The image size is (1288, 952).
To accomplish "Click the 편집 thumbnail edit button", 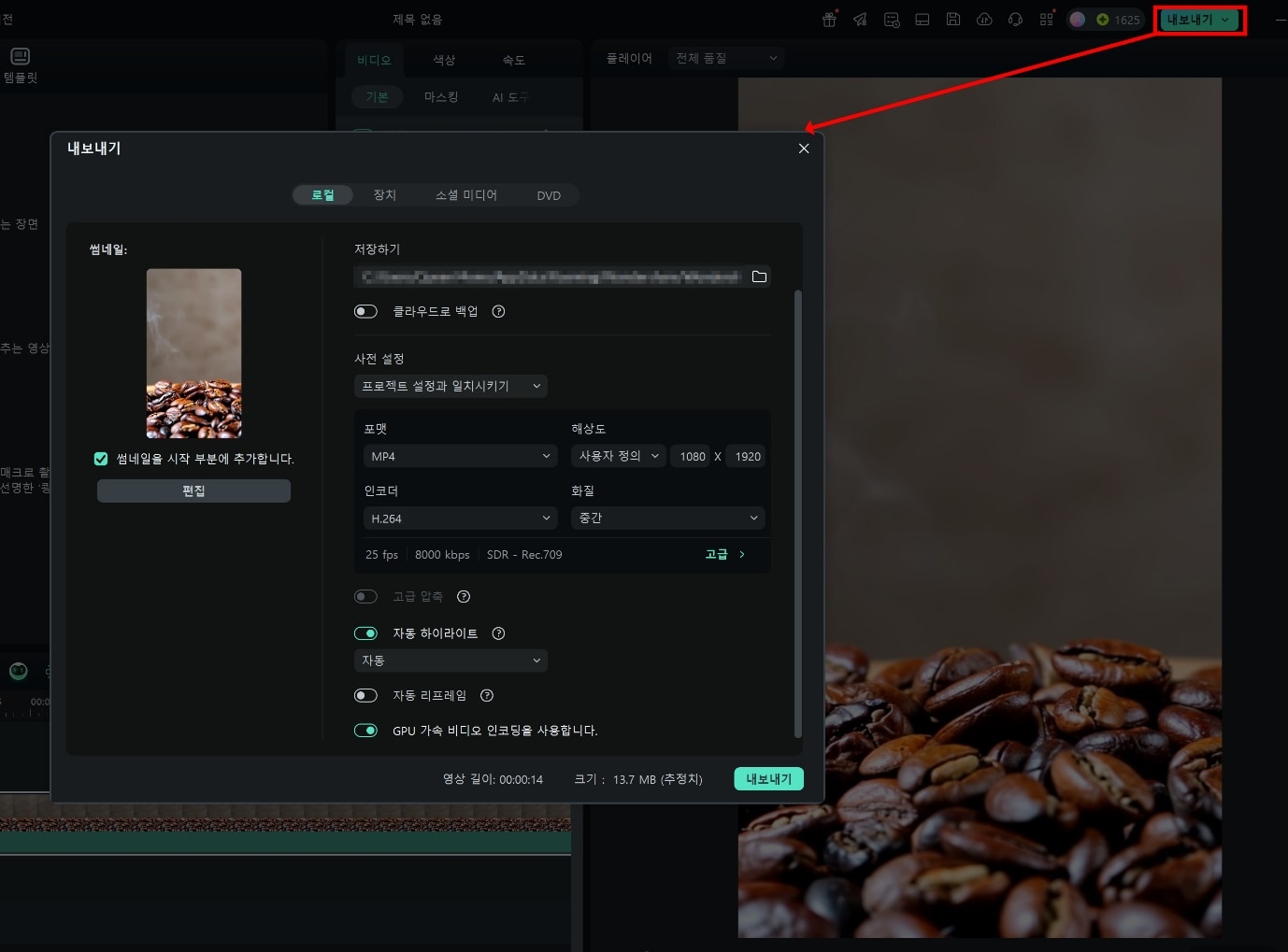I will (193, 491).
